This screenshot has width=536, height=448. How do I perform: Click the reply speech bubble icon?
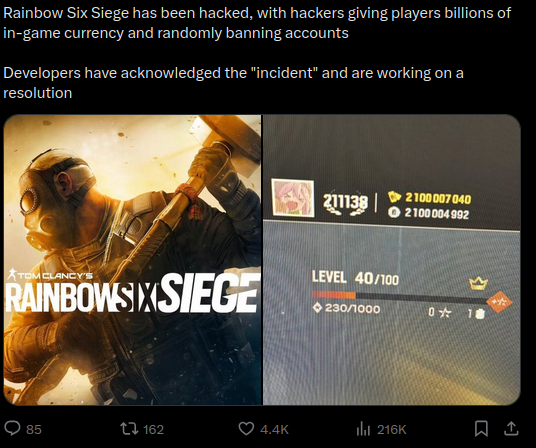(12, 428)
